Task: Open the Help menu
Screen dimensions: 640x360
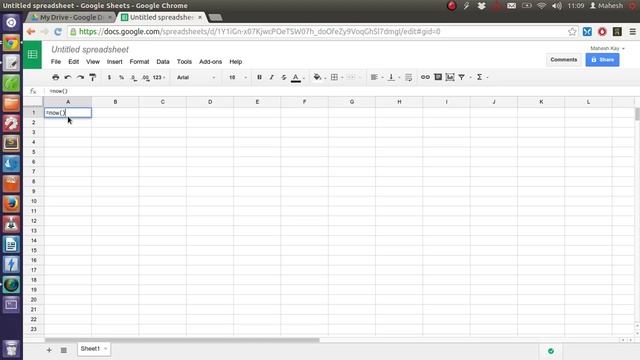Action: tap(236, 62)
